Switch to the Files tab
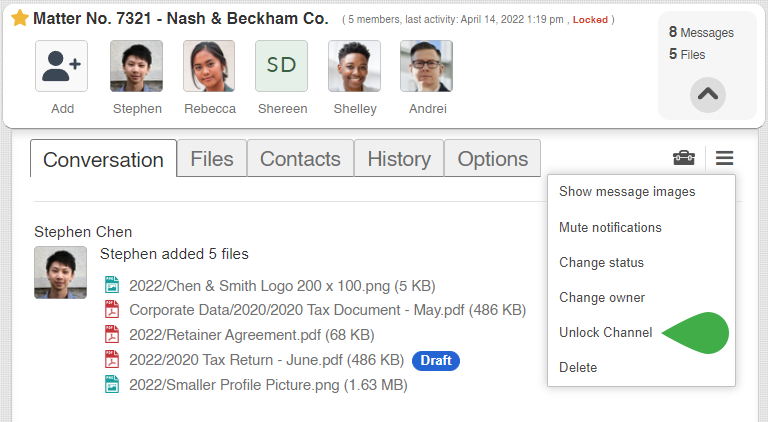Screen dimensions: 768x422 (212, 159)
